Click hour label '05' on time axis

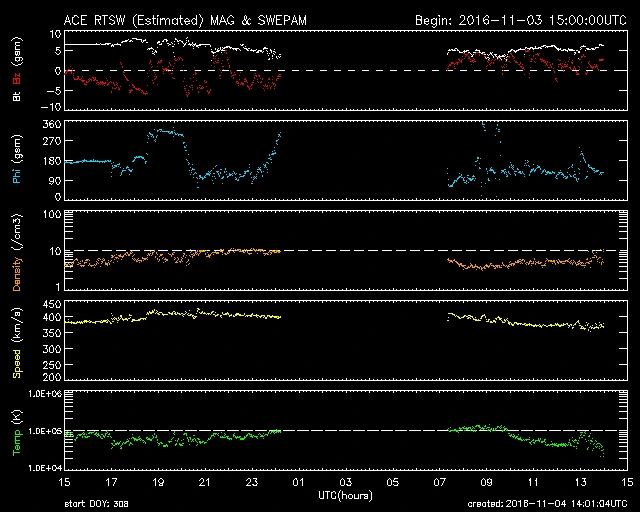click(x=392, y=483)
